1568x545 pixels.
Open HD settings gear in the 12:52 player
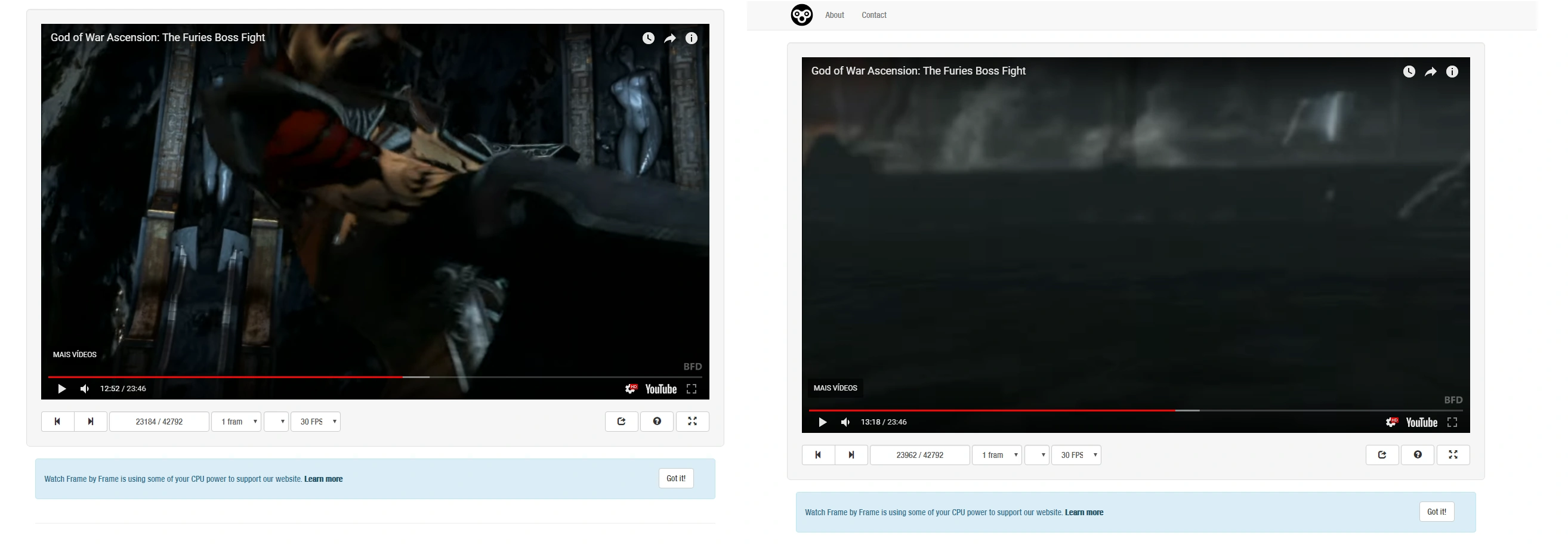(631, 389)
